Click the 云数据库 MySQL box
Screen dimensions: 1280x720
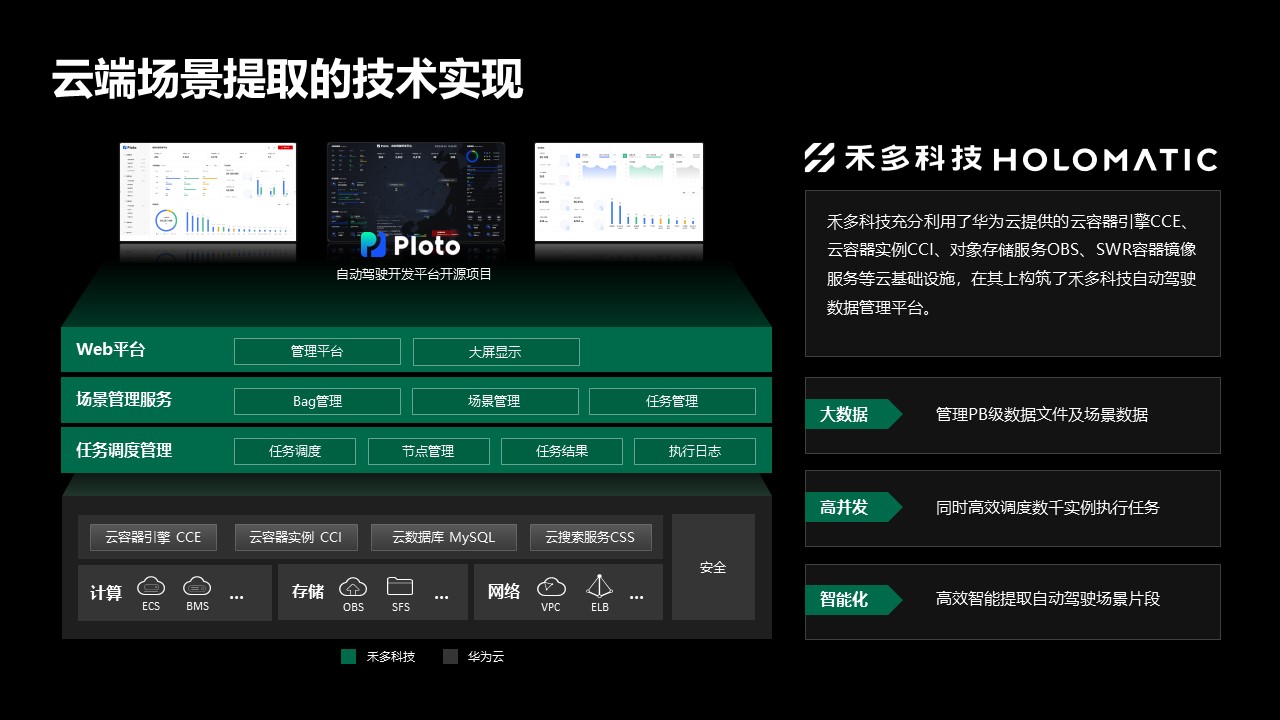click(444, 537)
